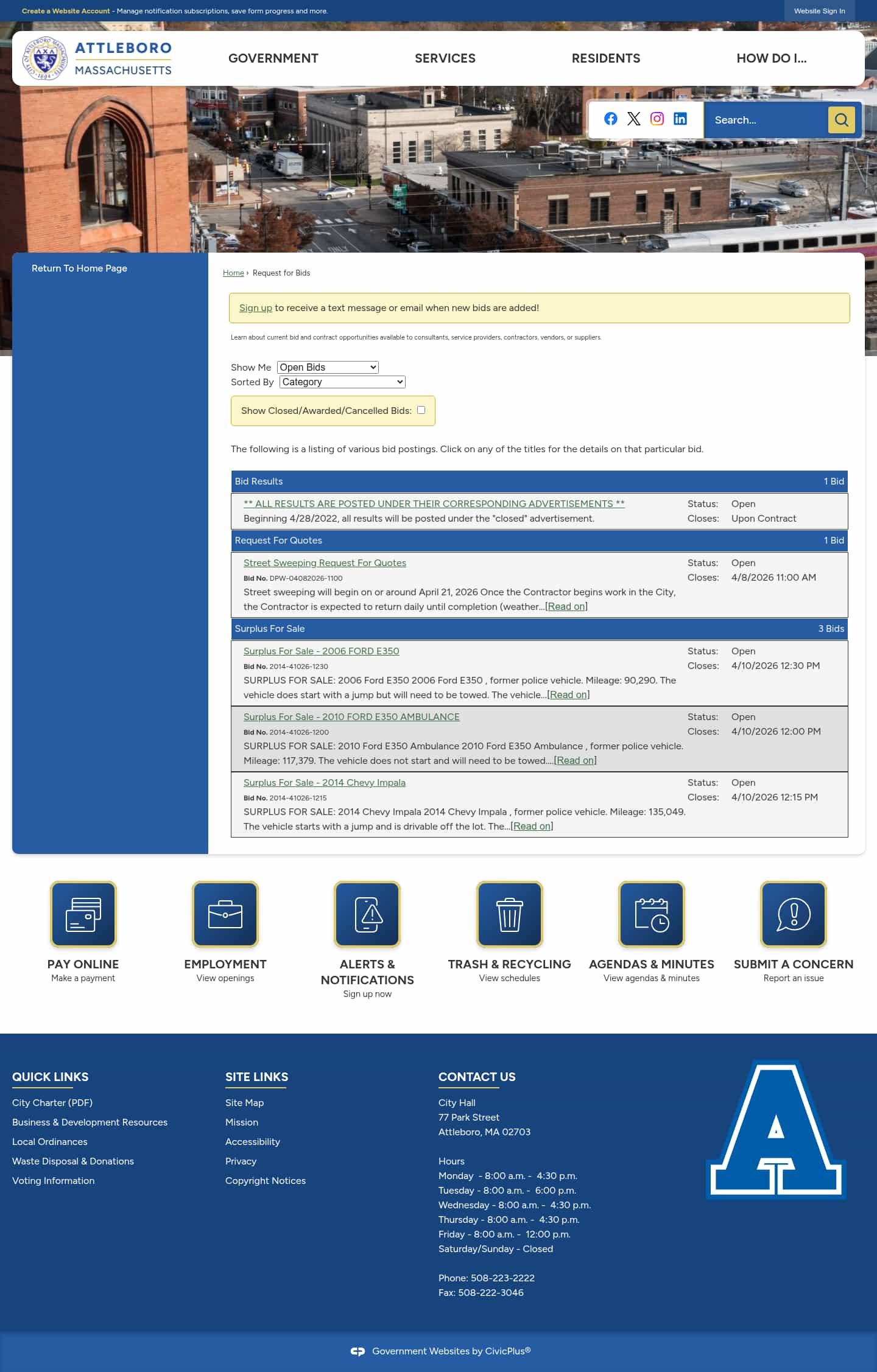
Task: Click the Bid Results category header
Action: (x=540, y=481)
